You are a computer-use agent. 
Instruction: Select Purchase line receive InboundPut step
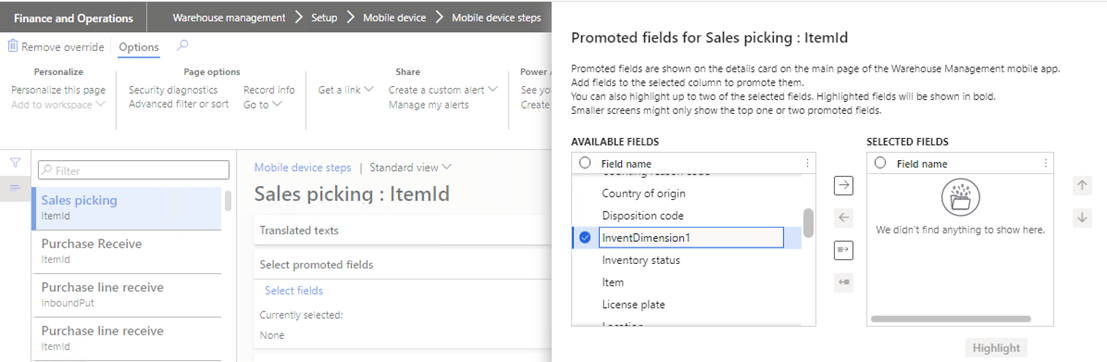pyautogui.click(x=127, y=295)
